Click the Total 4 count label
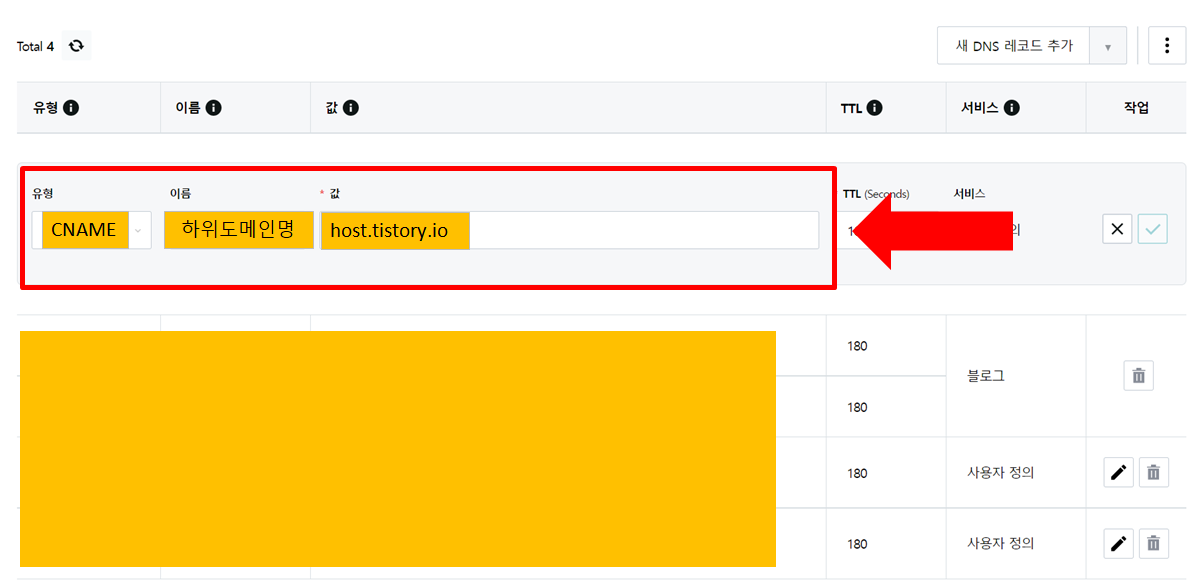Image resolution: width=1200 pixels, height=587 pixels. (x=35, y=47)
